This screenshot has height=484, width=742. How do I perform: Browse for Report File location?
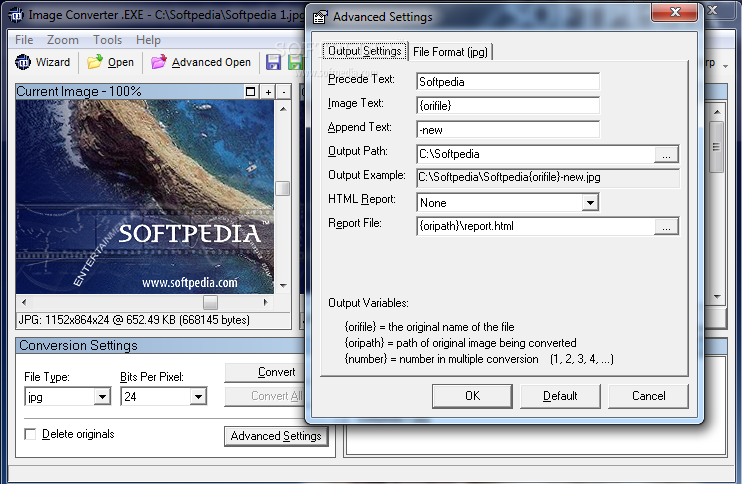(666, 226)
